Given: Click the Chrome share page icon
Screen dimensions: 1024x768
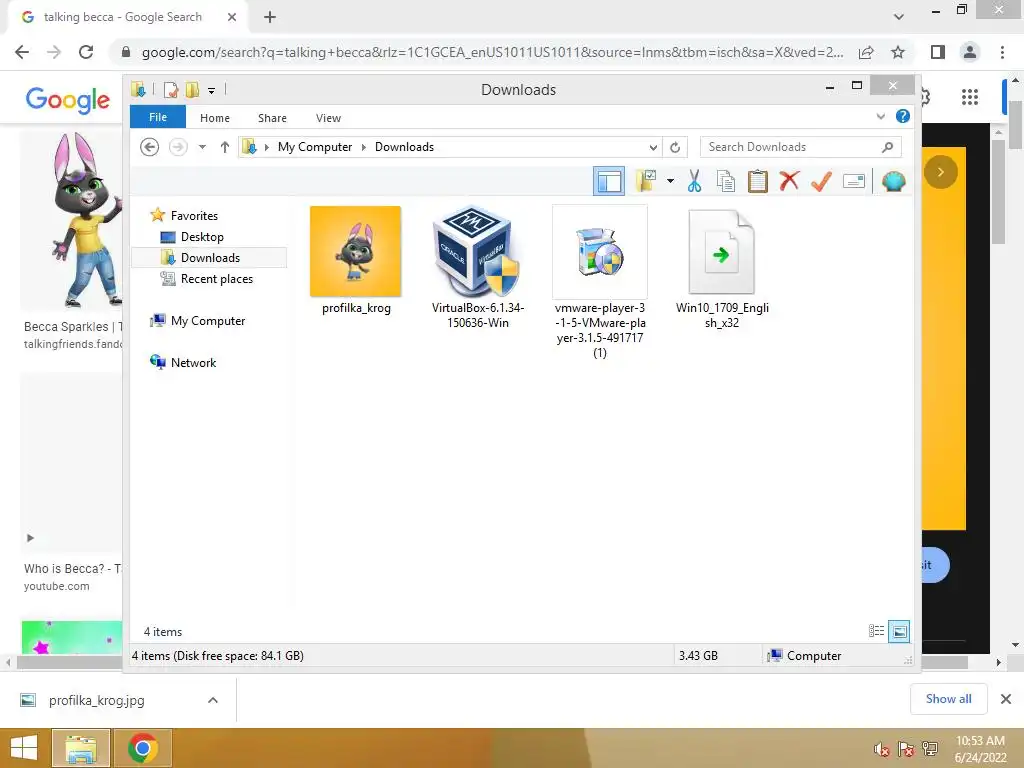Looking at the screenshot, I should pyautogui.click(x=866, y=52).
